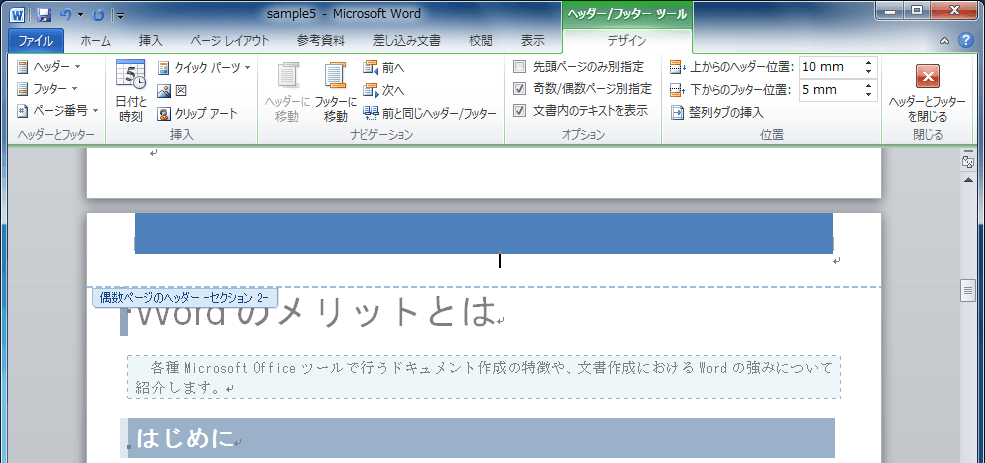Viewport: 985px width, 463px height.
Task: Click the ナビゲーション group label
Action: 382,134
